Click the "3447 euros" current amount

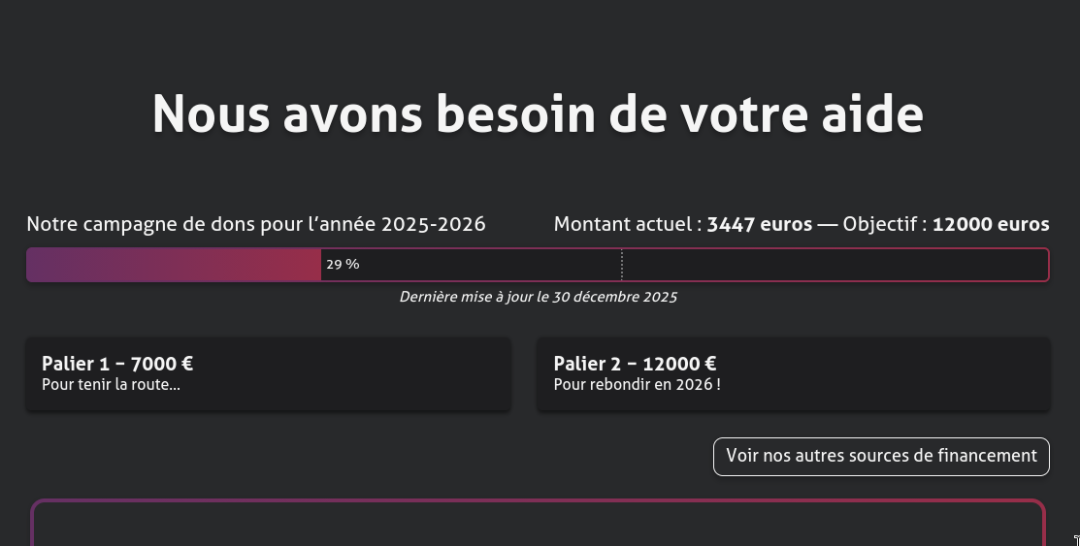[x=759, y=224]
